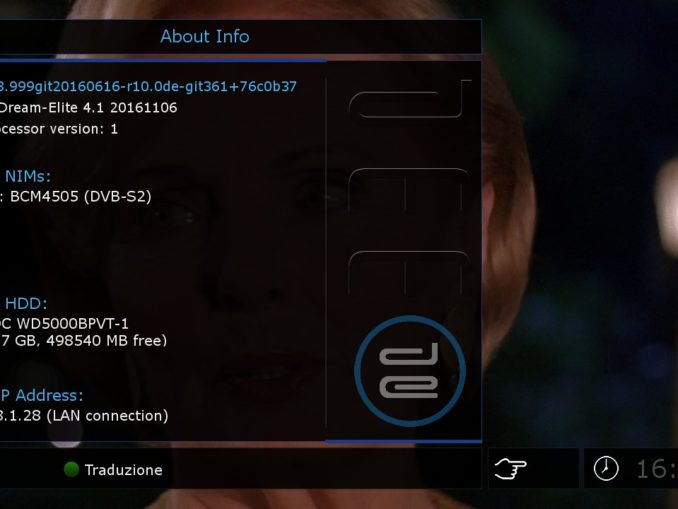Click the IP Address heading

click(42, 395)
